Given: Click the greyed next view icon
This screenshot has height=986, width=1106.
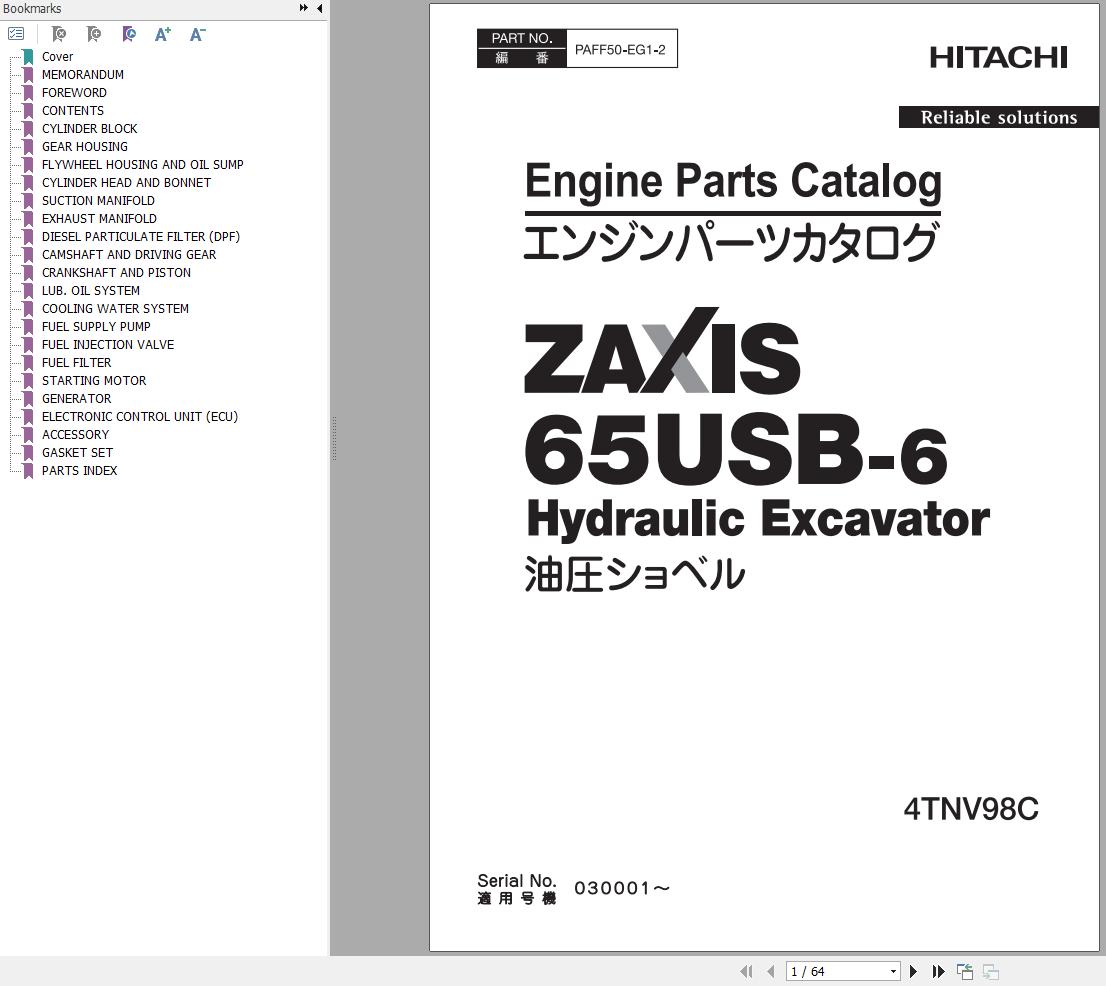Looking at the screenshot, I should pyautogui.click(x=990, y=971).
